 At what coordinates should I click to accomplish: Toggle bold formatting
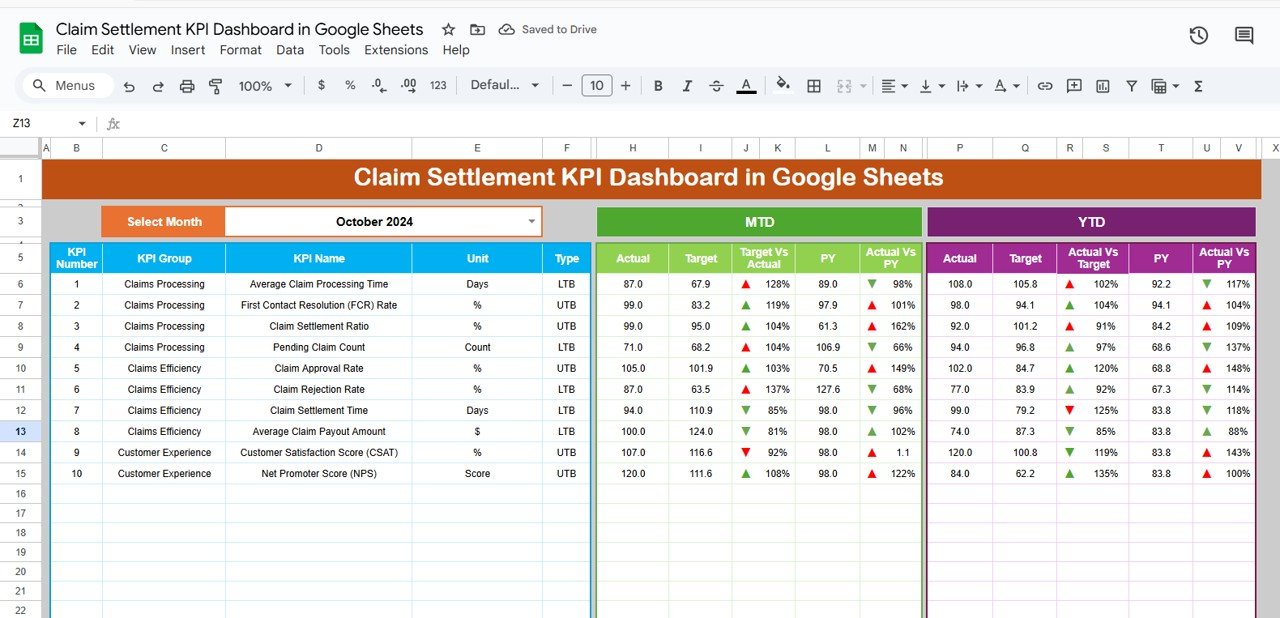tap(658, 86)
